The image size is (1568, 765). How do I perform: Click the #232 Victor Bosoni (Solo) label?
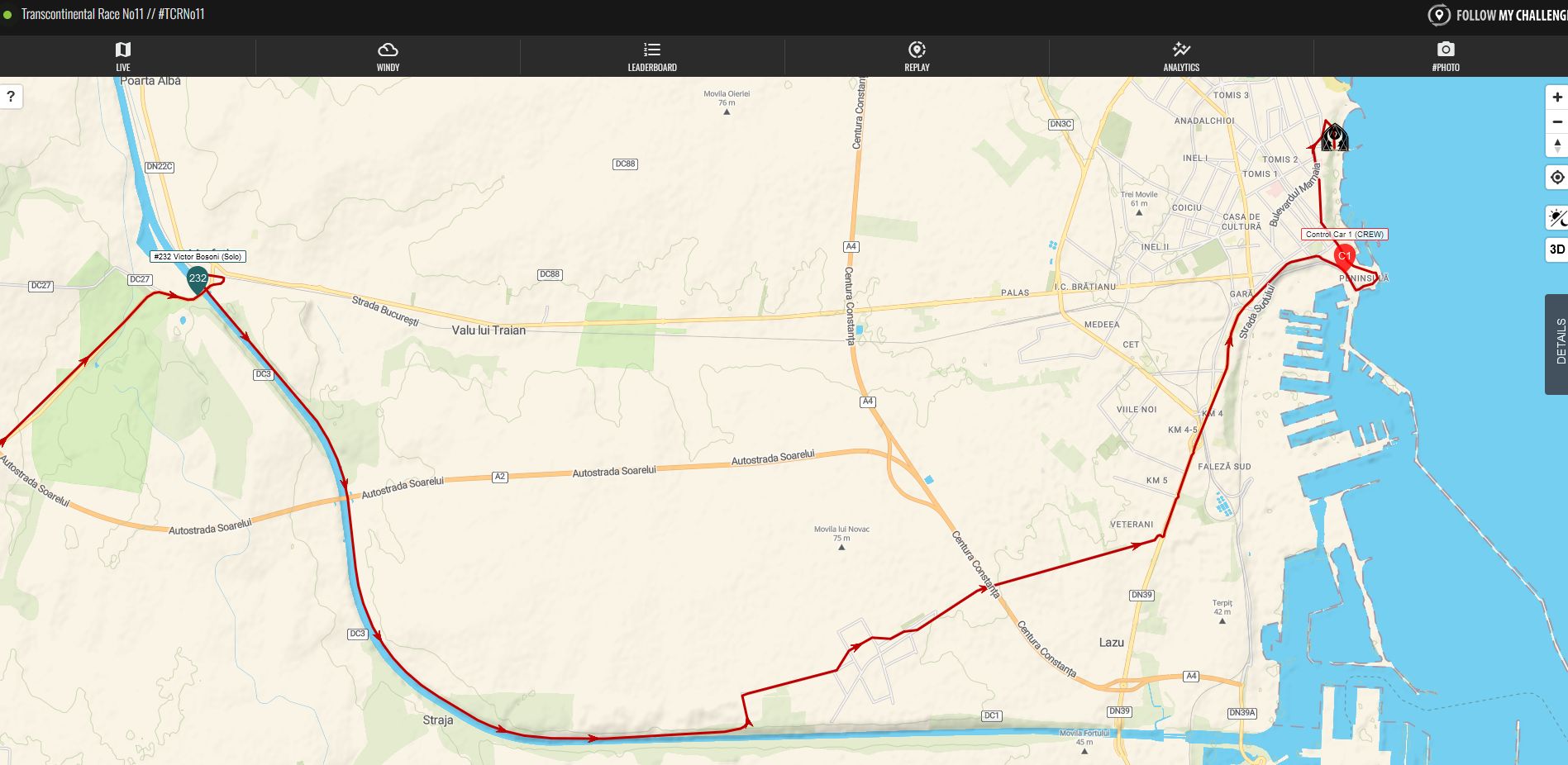(198, 257)
